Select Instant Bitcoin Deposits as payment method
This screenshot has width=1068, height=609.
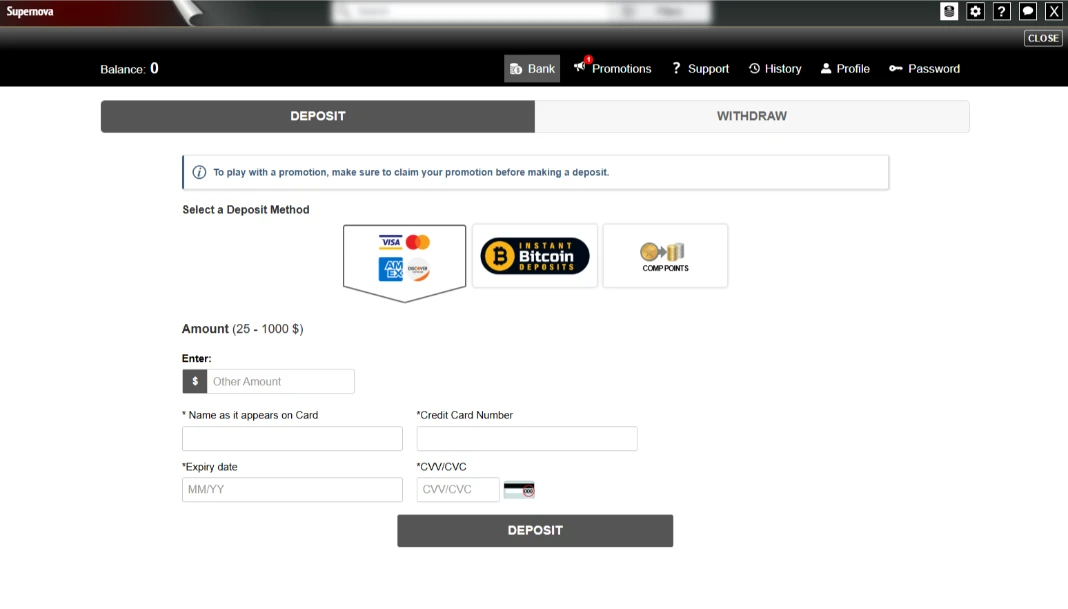[x=535, y=256]
